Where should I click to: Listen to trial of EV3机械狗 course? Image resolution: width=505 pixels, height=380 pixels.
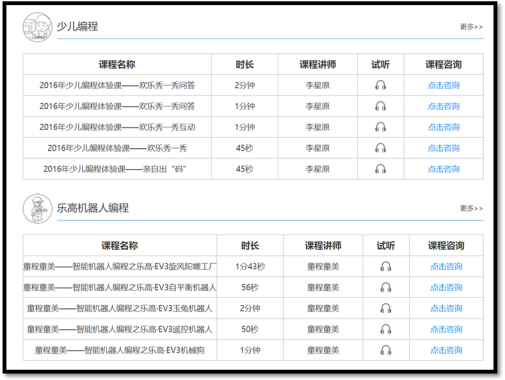(386, 350)
